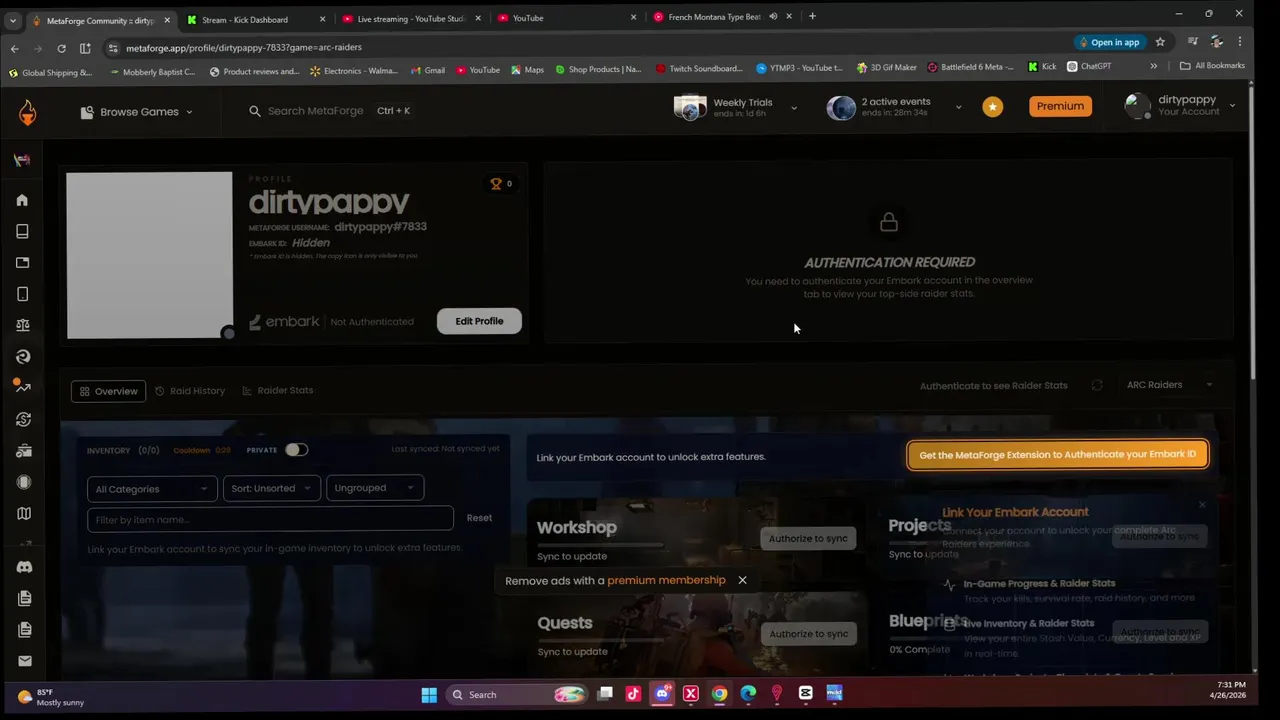Open Windows Start menu

pos(429,695)
